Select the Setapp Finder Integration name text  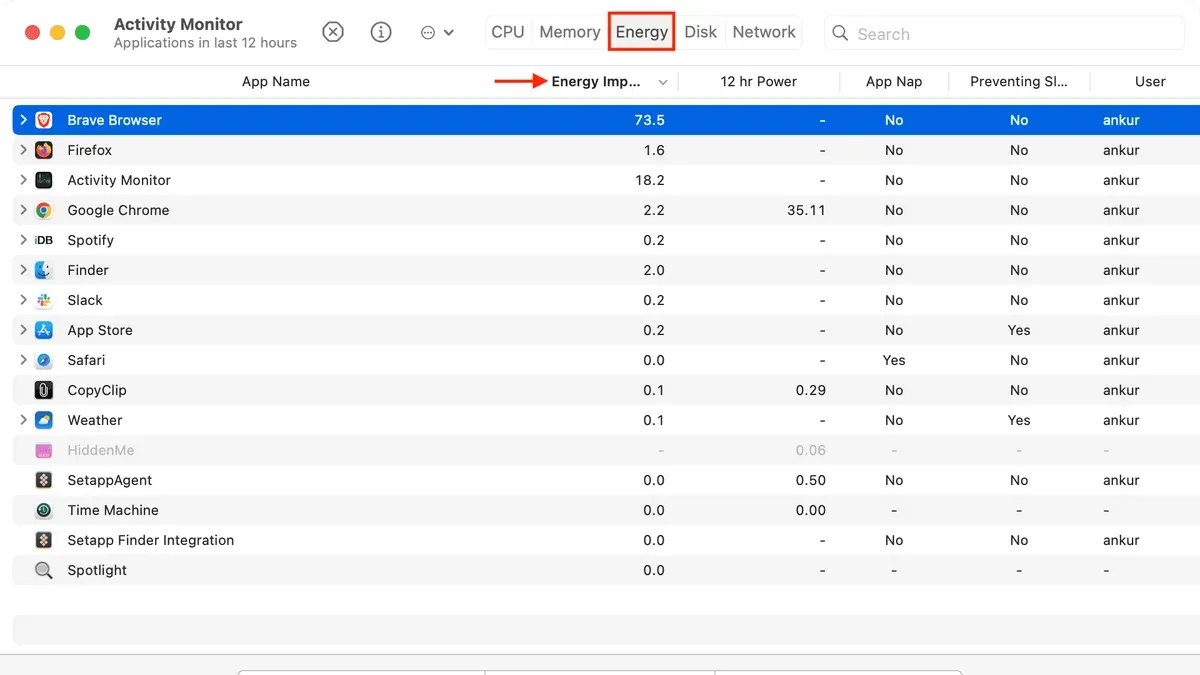[x=151, y=540]
